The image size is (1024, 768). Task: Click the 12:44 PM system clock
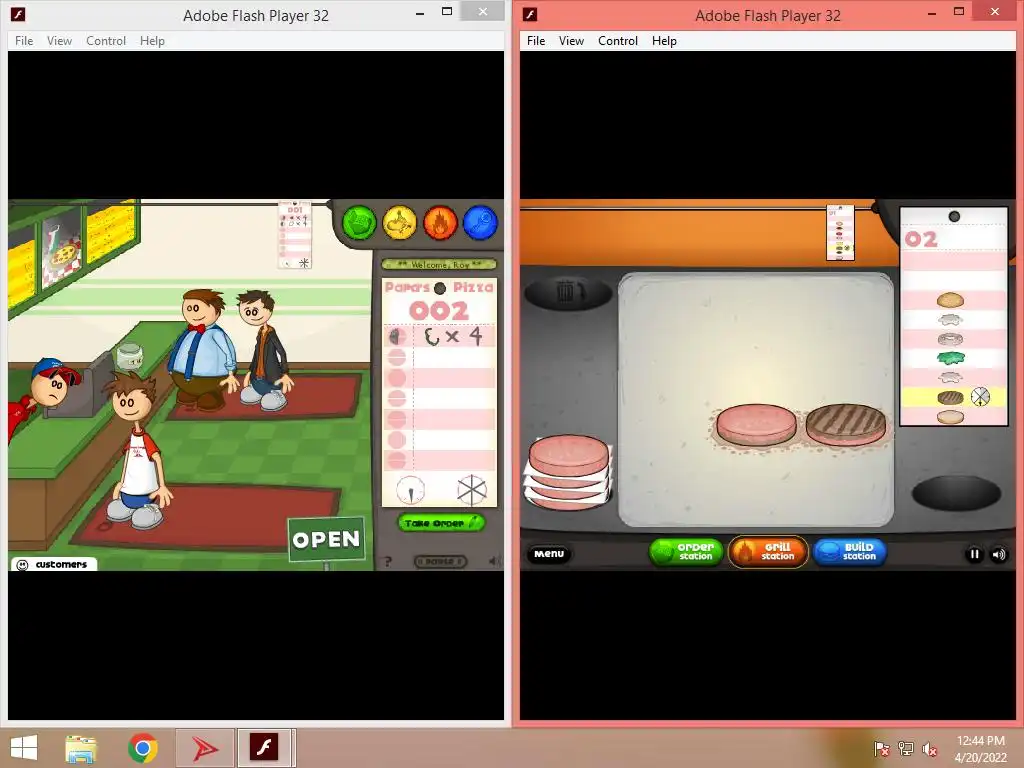click(980, 741)
